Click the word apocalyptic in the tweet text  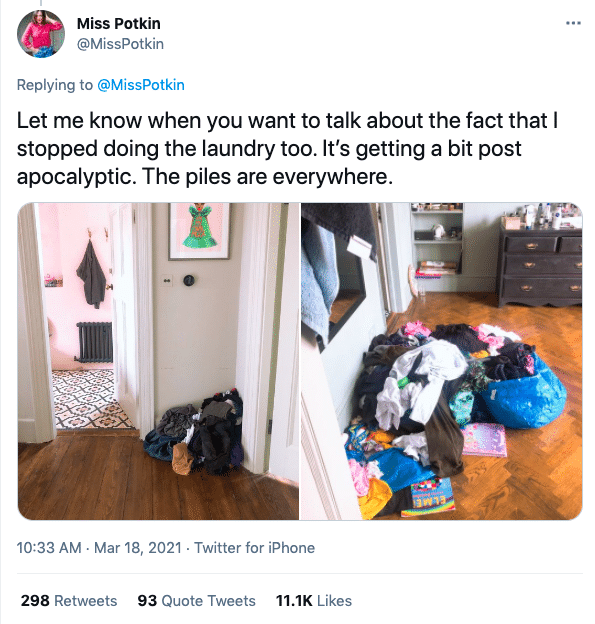[x=74, y=177]
